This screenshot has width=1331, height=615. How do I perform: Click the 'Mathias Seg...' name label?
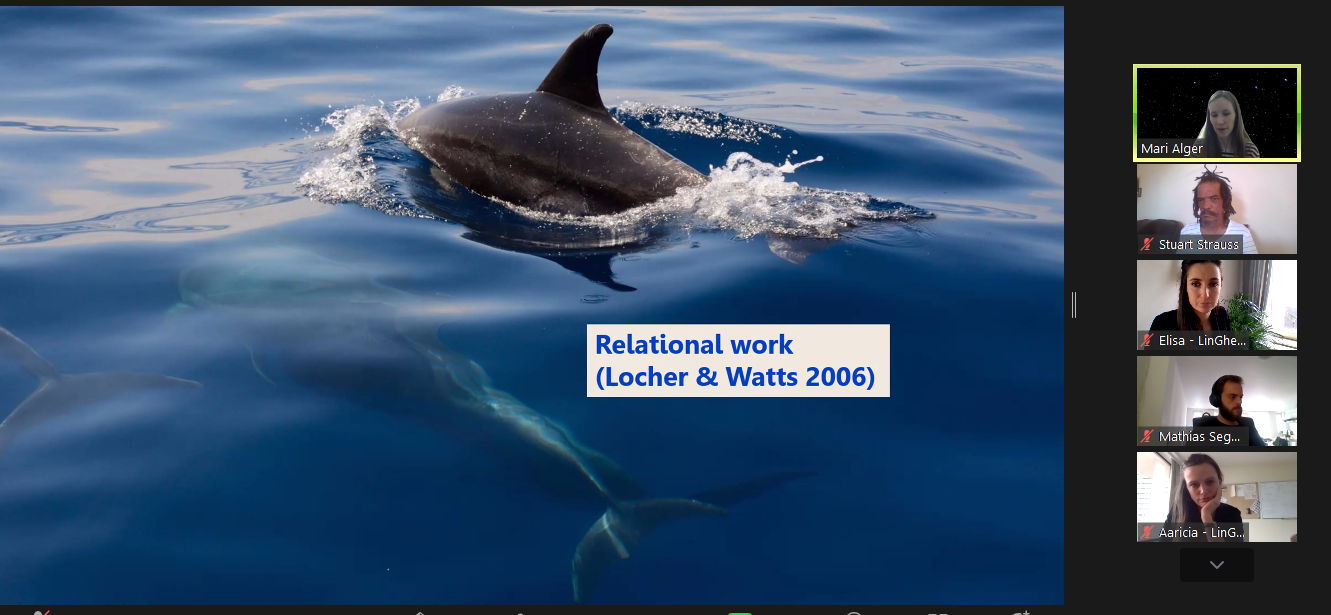click(1200, 437)
